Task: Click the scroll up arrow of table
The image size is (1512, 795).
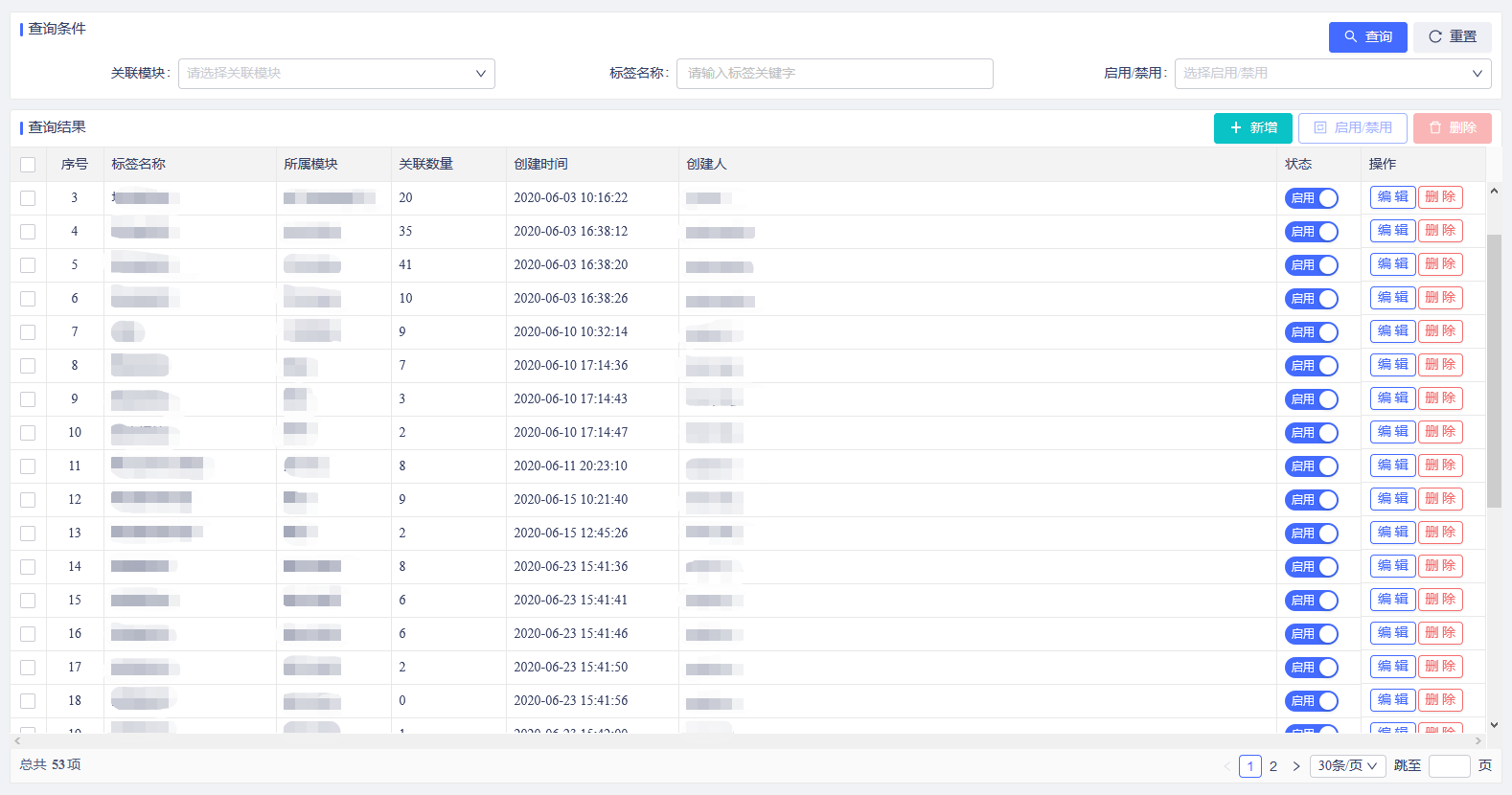Action: click(x=1494, y=191)
